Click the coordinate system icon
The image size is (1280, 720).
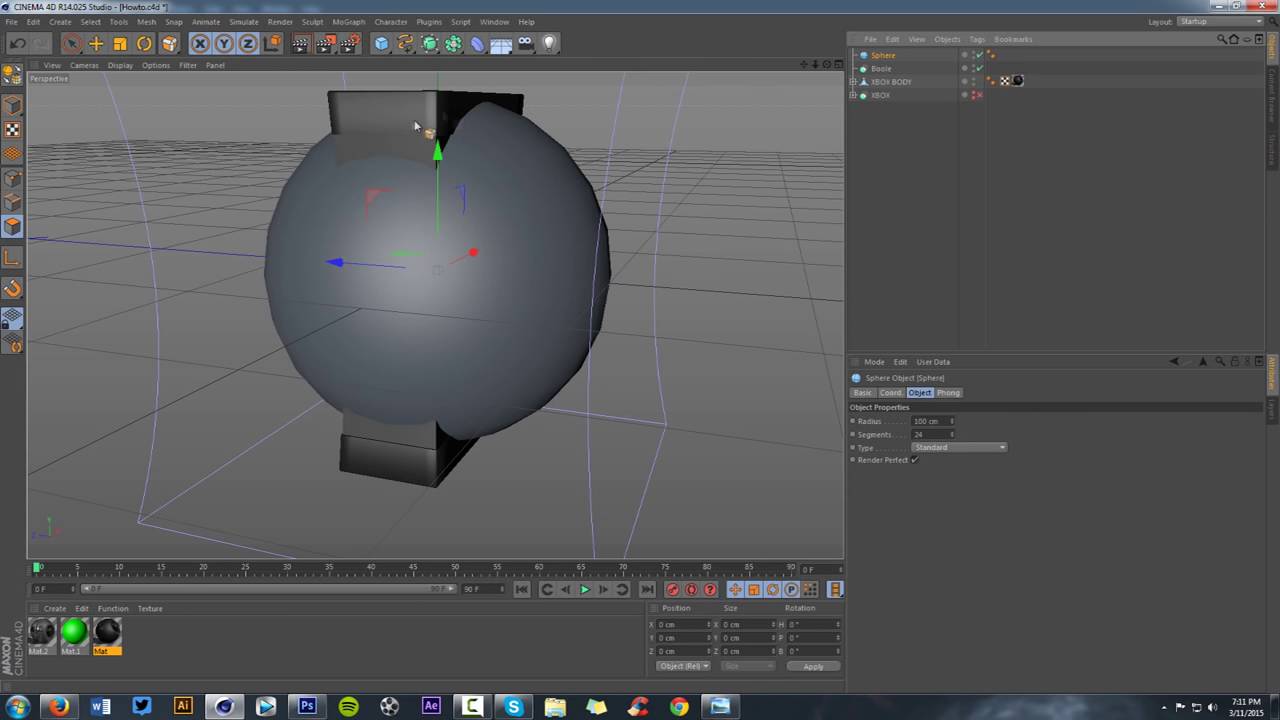[x=272, y=43]
